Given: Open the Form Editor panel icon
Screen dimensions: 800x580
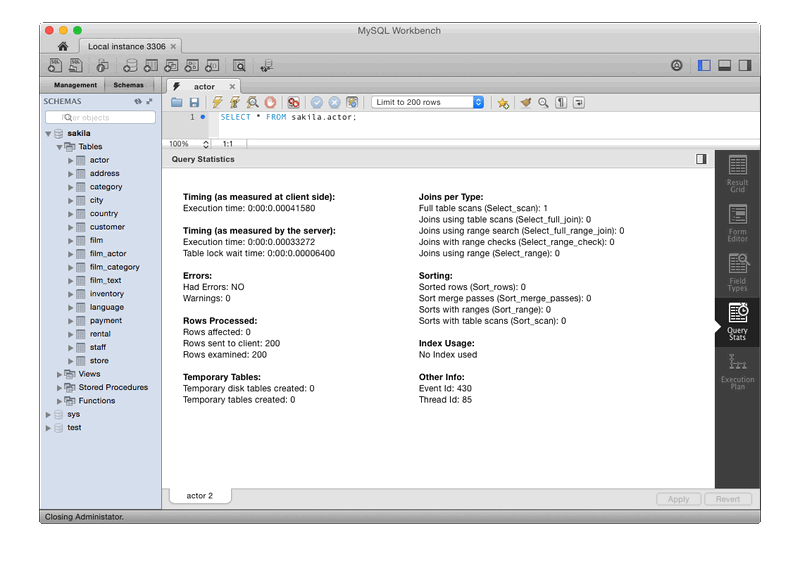Looking at the screenshot, I should click(737, 217).
